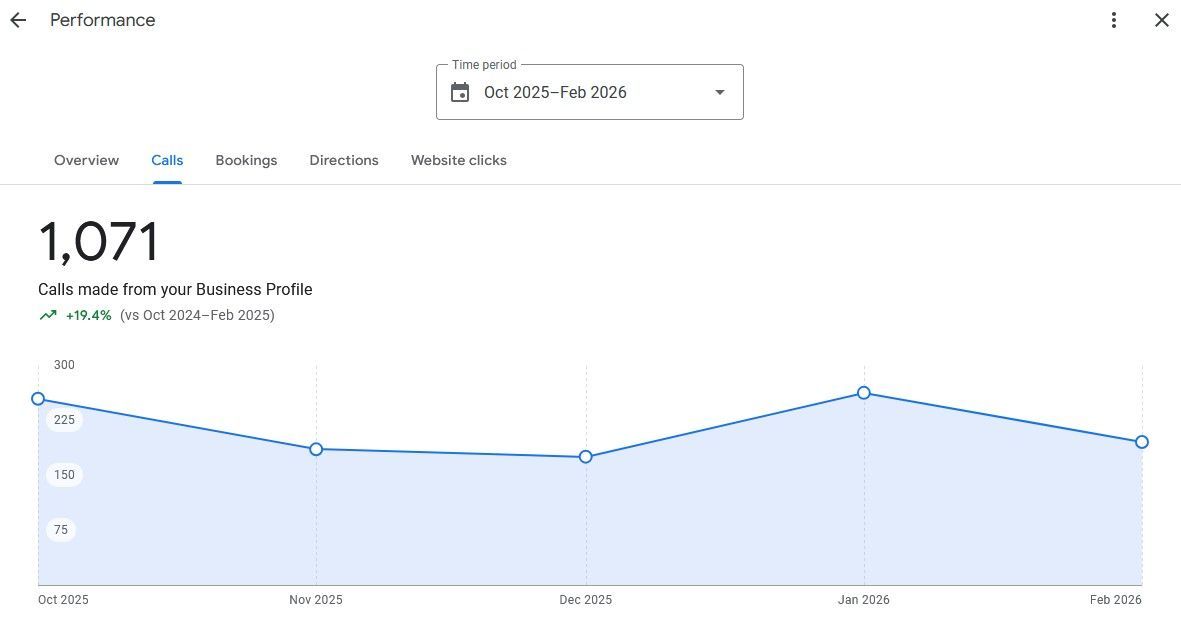Select the Calls tab
Screen dimensions: 1181x620
167,160
